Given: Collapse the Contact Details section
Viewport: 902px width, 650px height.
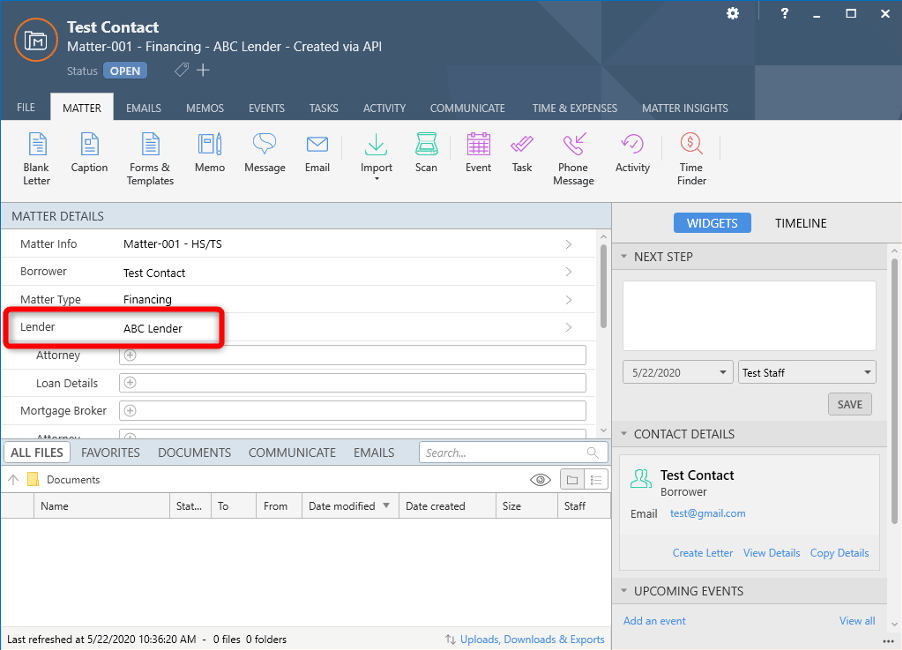Looking at the screenshot, I should pos(624,434).
